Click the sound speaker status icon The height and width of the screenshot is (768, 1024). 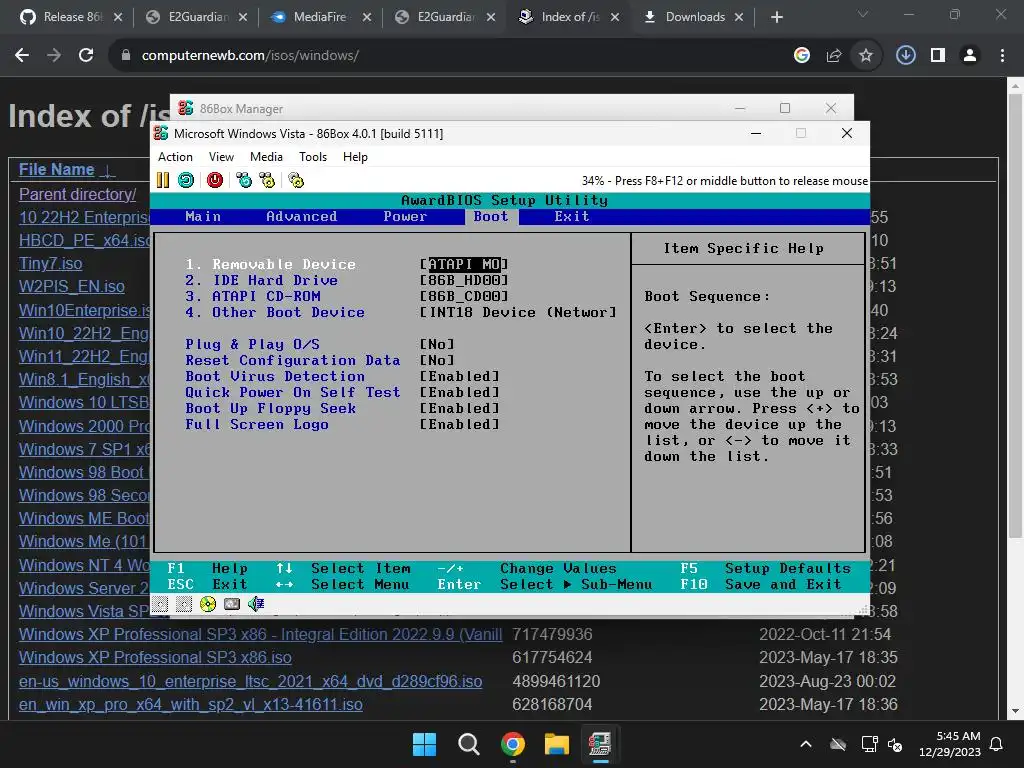coord(256,604)
